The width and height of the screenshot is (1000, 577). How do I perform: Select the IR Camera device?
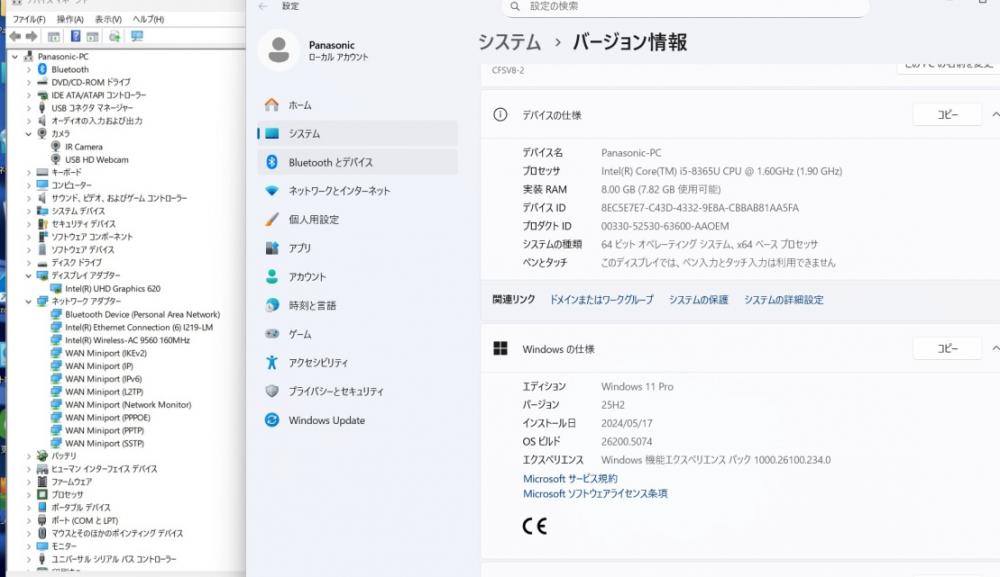click(84, 147)
